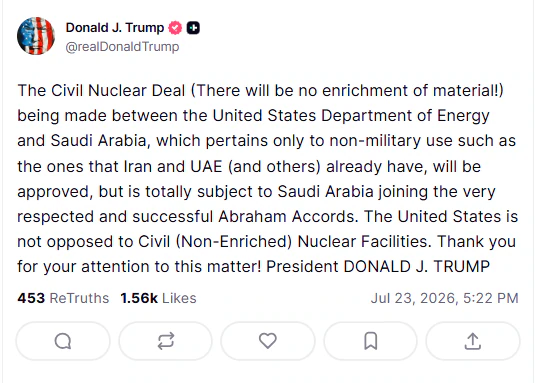
Task: Click 'Thank you' at the line end
Action: click(x=477, y=242)
